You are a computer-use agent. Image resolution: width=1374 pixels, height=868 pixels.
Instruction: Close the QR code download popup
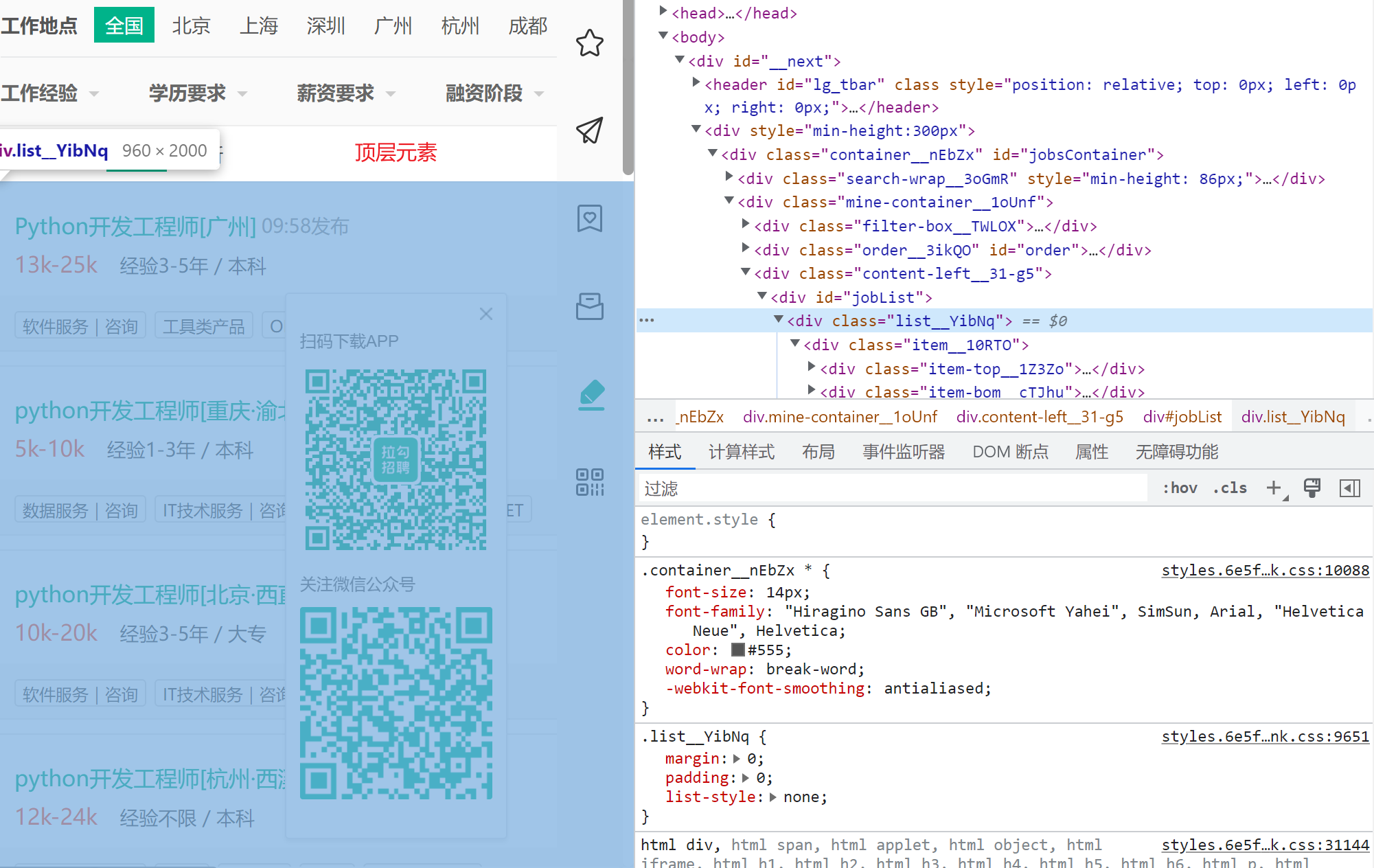coord(486,314)
